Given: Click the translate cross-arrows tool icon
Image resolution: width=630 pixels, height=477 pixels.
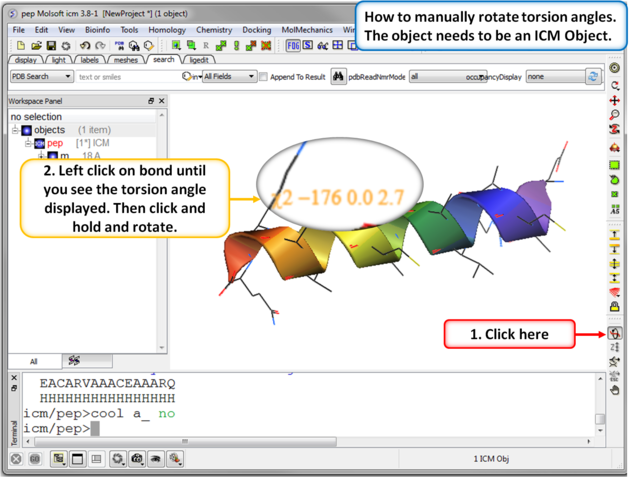Looking at the screenshot, I should (615, 100).
